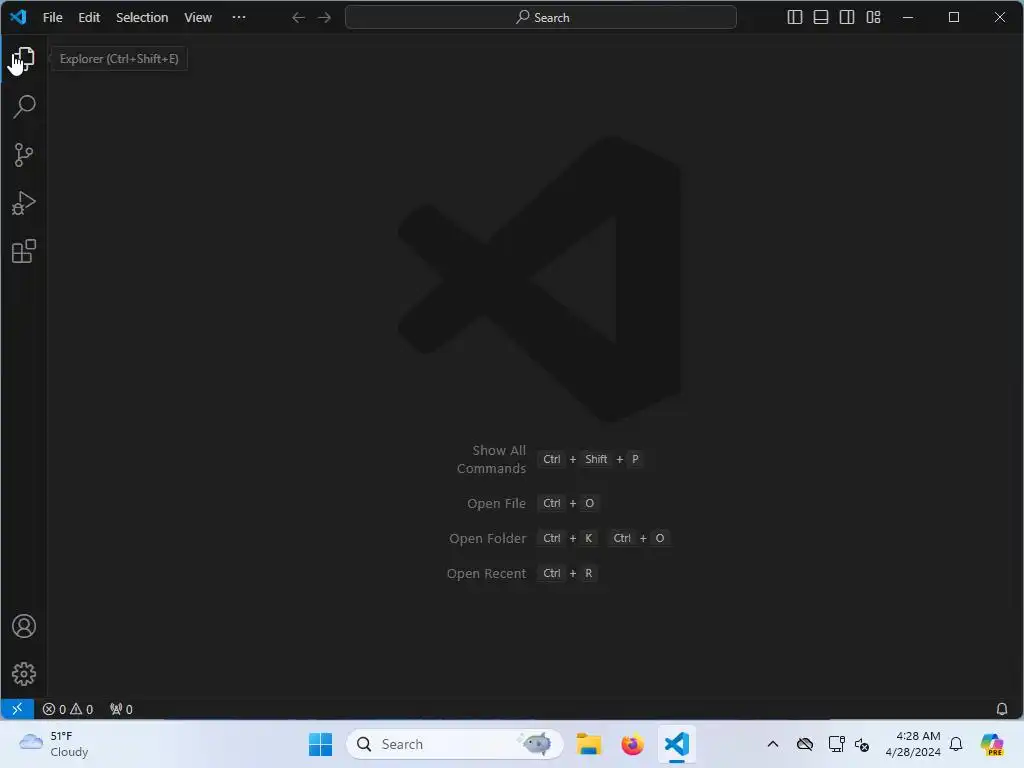Open File Explorer from taskbar
Viewport: 1024px width, 768px height.
coord(588,744)
